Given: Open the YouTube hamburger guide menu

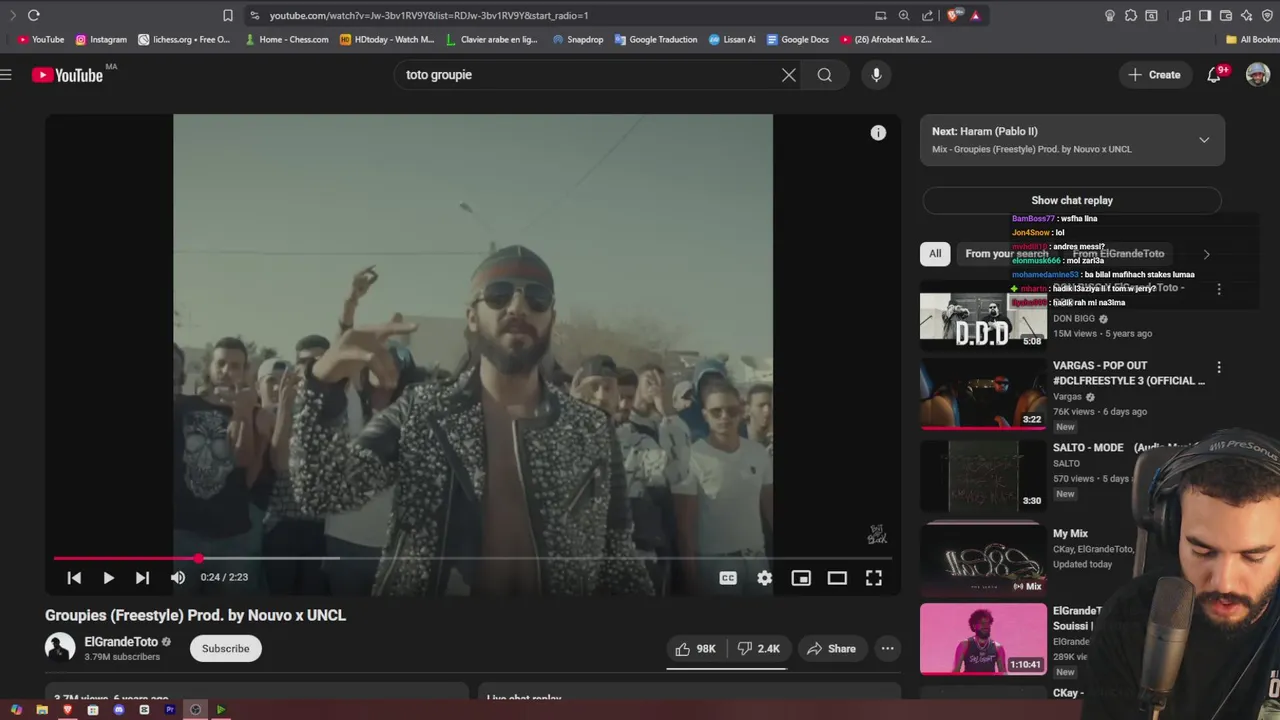Looking at the screenshot, I should pyautogui.click(x=6, y=75).
